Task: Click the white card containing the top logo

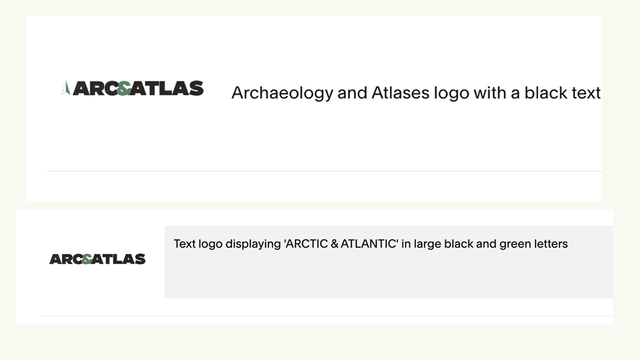Action: (x=314, y=109)
